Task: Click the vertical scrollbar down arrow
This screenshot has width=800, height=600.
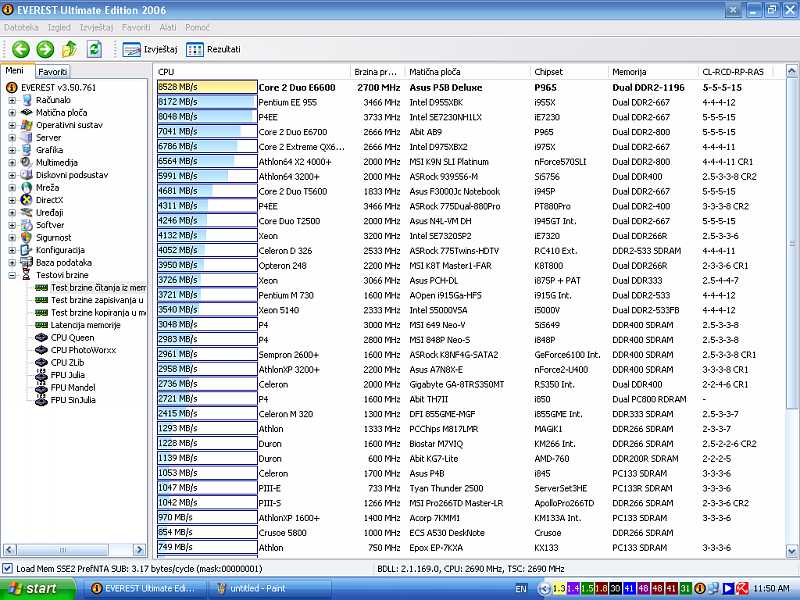Action: pyautogui.click(x=793, y=549)
